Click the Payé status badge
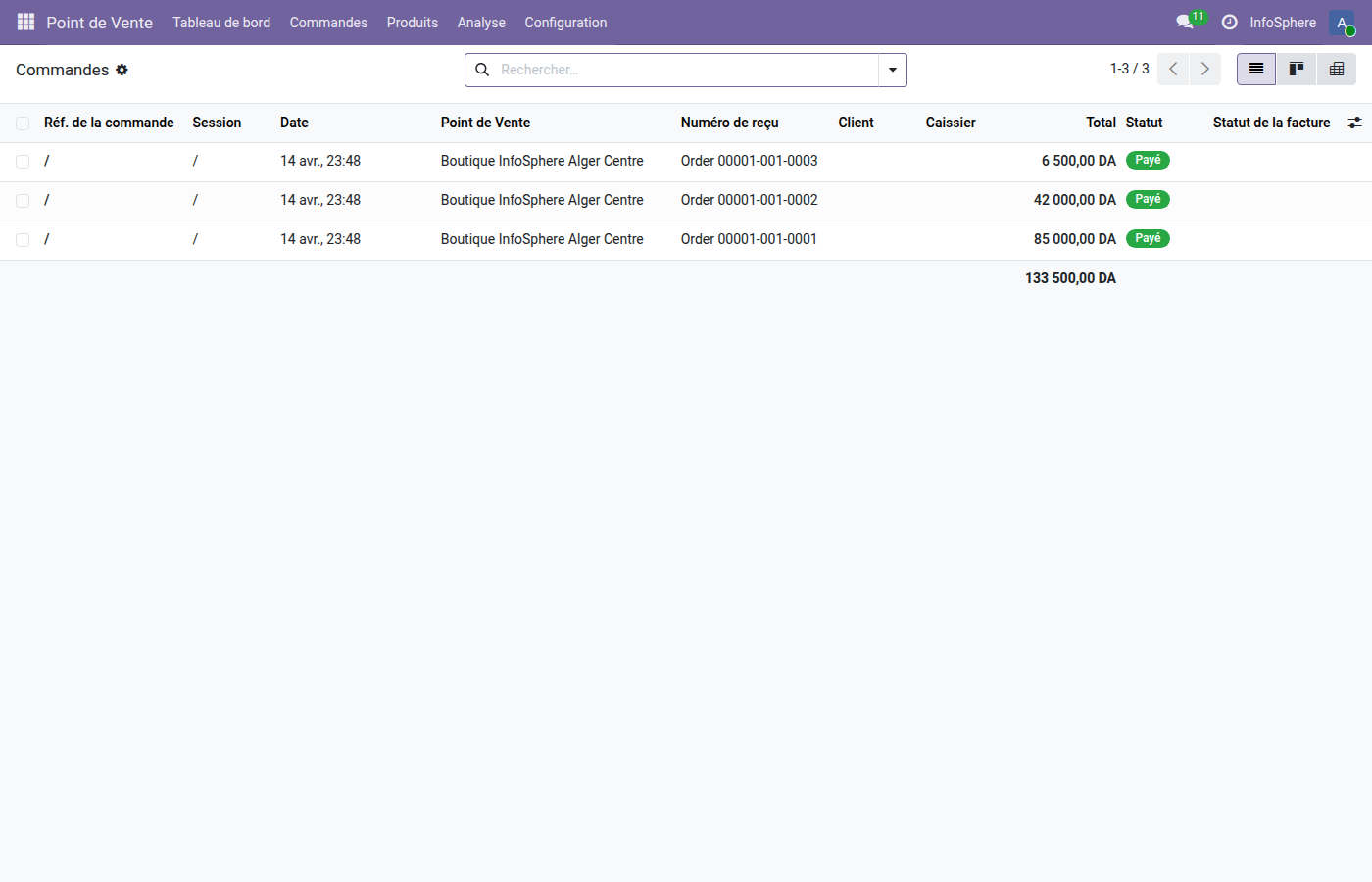The image size is (1372, 882). coord(1148,160)
